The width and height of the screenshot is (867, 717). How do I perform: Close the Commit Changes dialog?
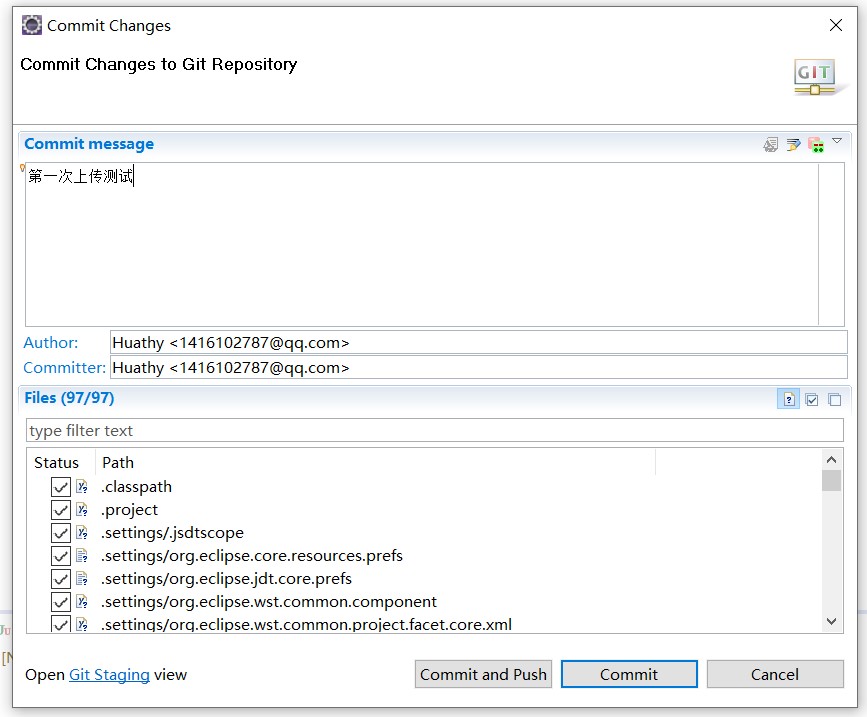(835, 25)
